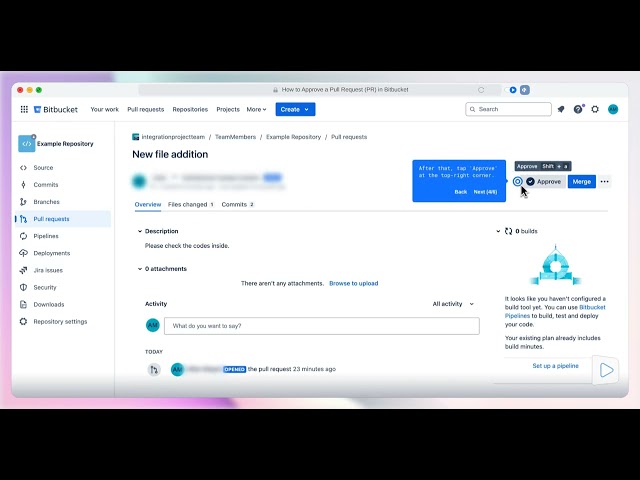Screen dimensions: 640x480
Task: Collapse the Description section
Action: (x=140, y=231)
